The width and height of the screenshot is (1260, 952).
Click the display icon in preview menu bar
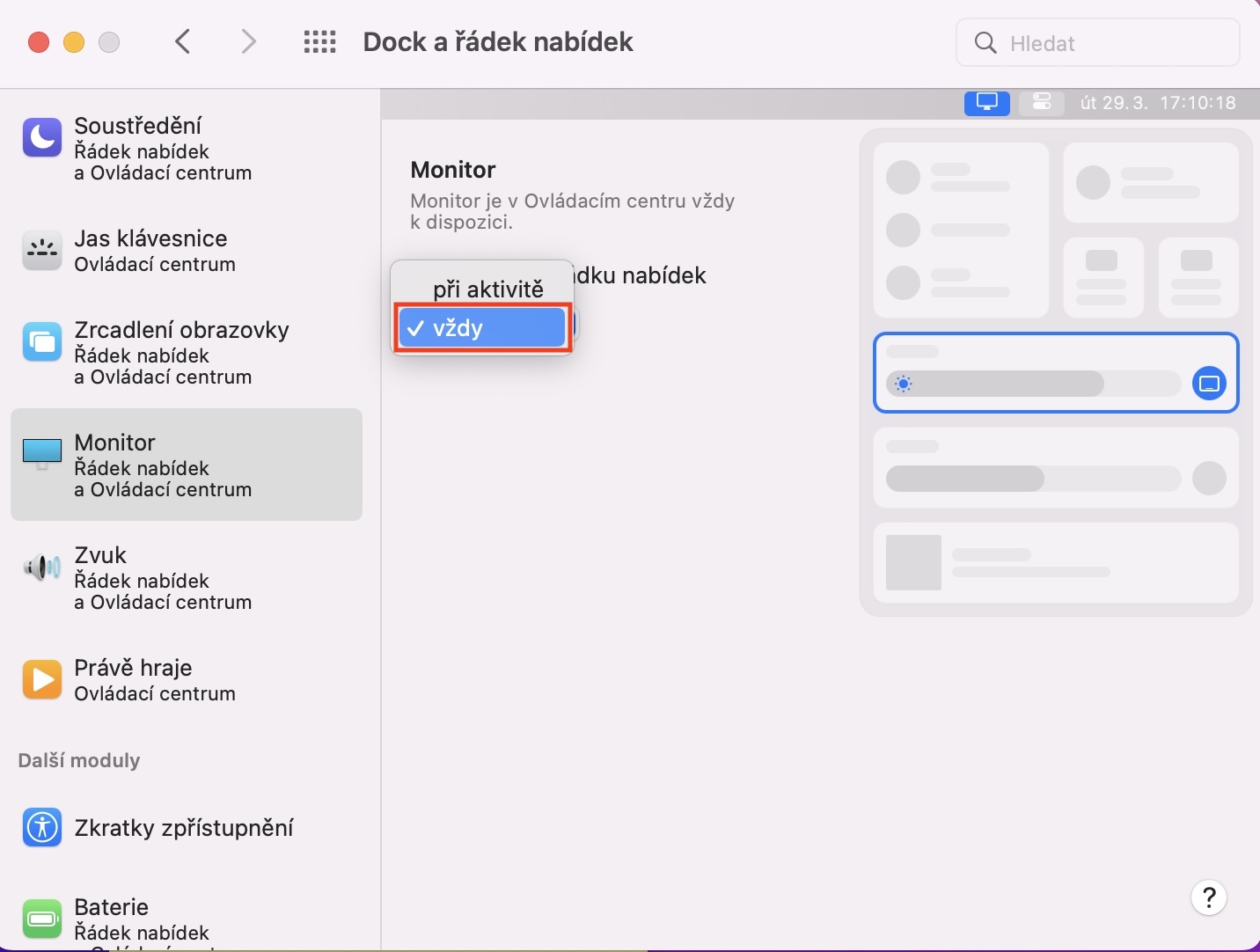(x=986, y=103)
